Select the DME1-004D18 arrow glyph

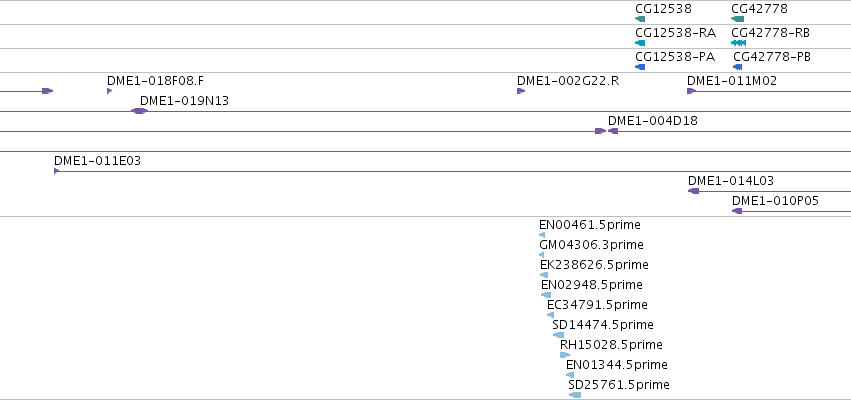(613, 131)
